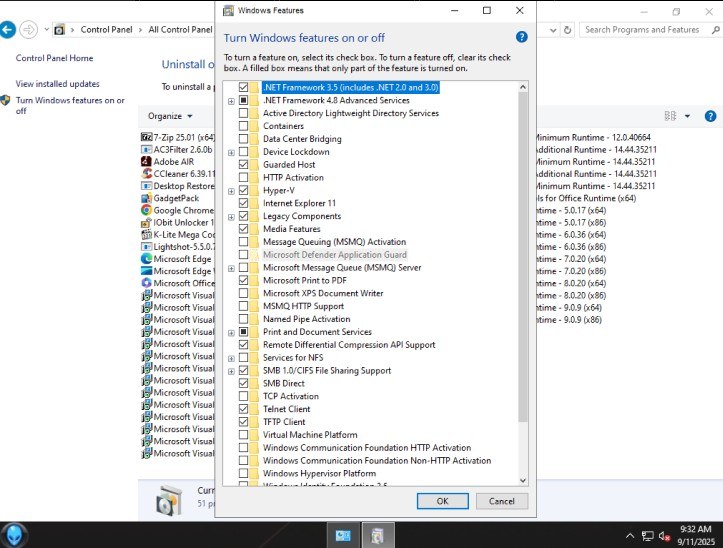
Task: Open view options dropdown arrow in Programs toolbar
Action: (x=687, y=116)
